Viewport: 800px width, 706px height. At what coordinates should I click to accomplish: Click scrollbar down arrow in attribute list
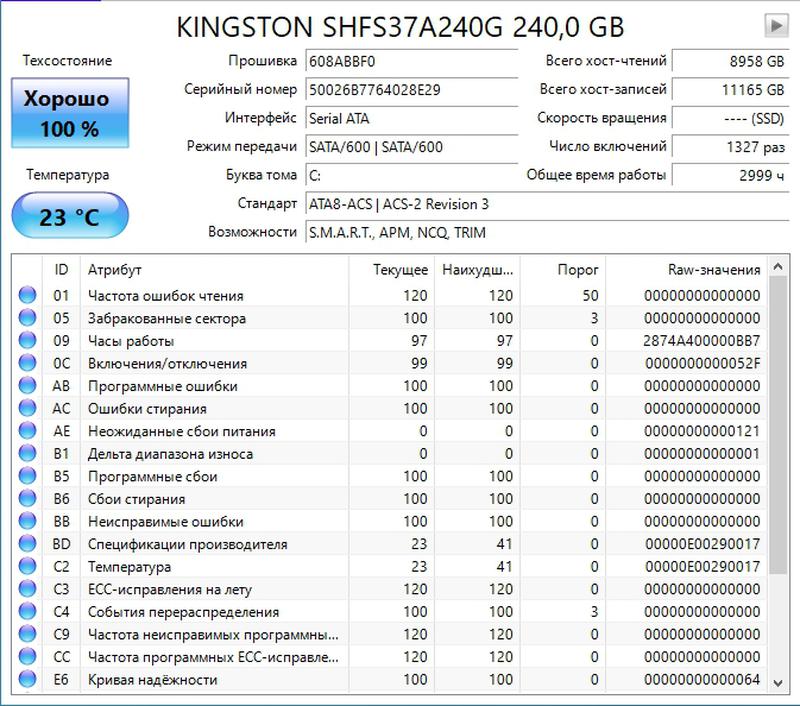pos(778,682)
